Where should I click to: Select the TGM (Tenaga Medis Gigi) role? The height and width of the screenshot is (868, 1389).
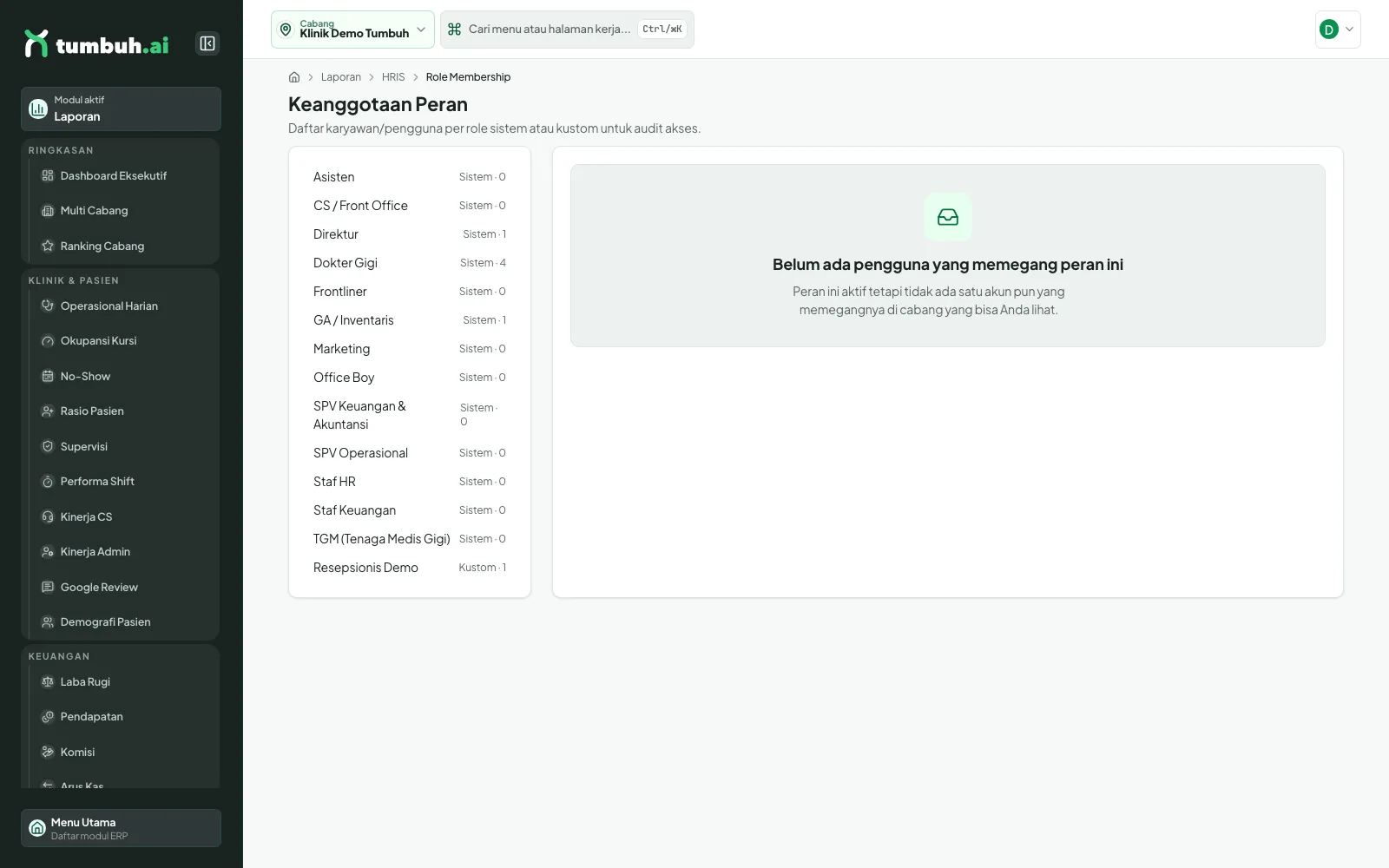click(x=410, y=539)
